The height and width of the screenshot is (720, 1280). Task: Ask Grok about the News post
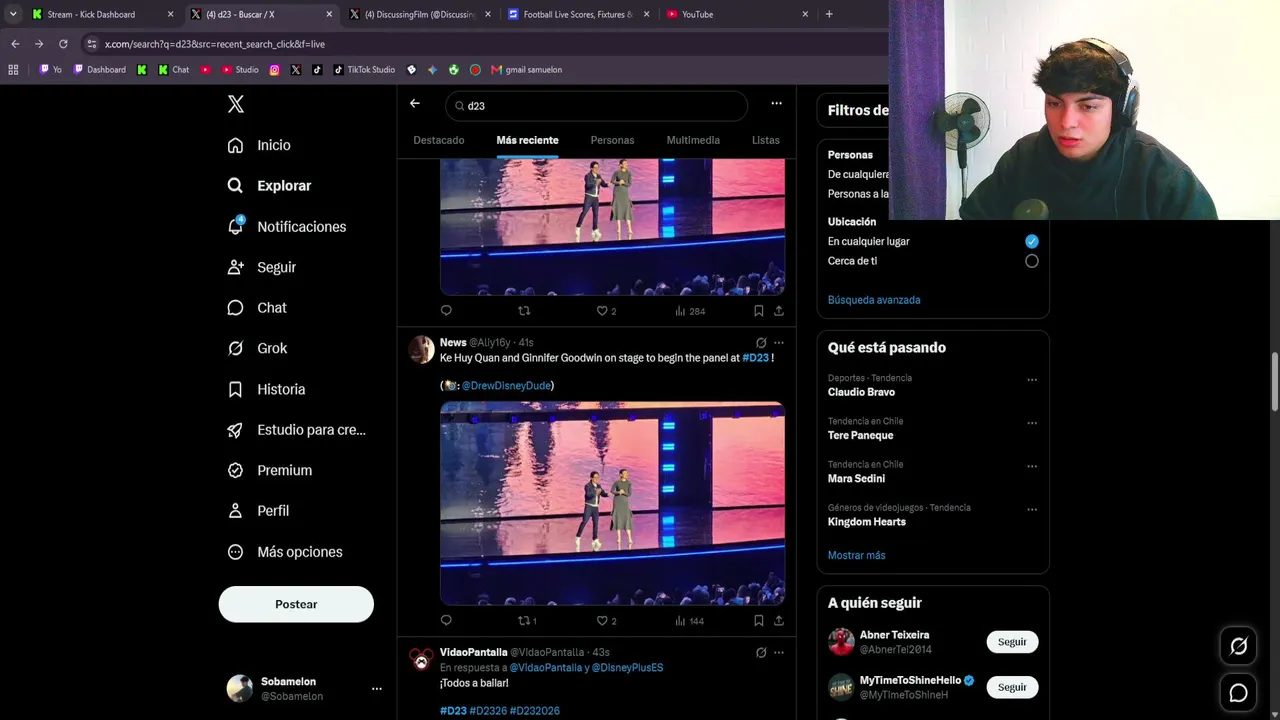click(x=761, y=343)
